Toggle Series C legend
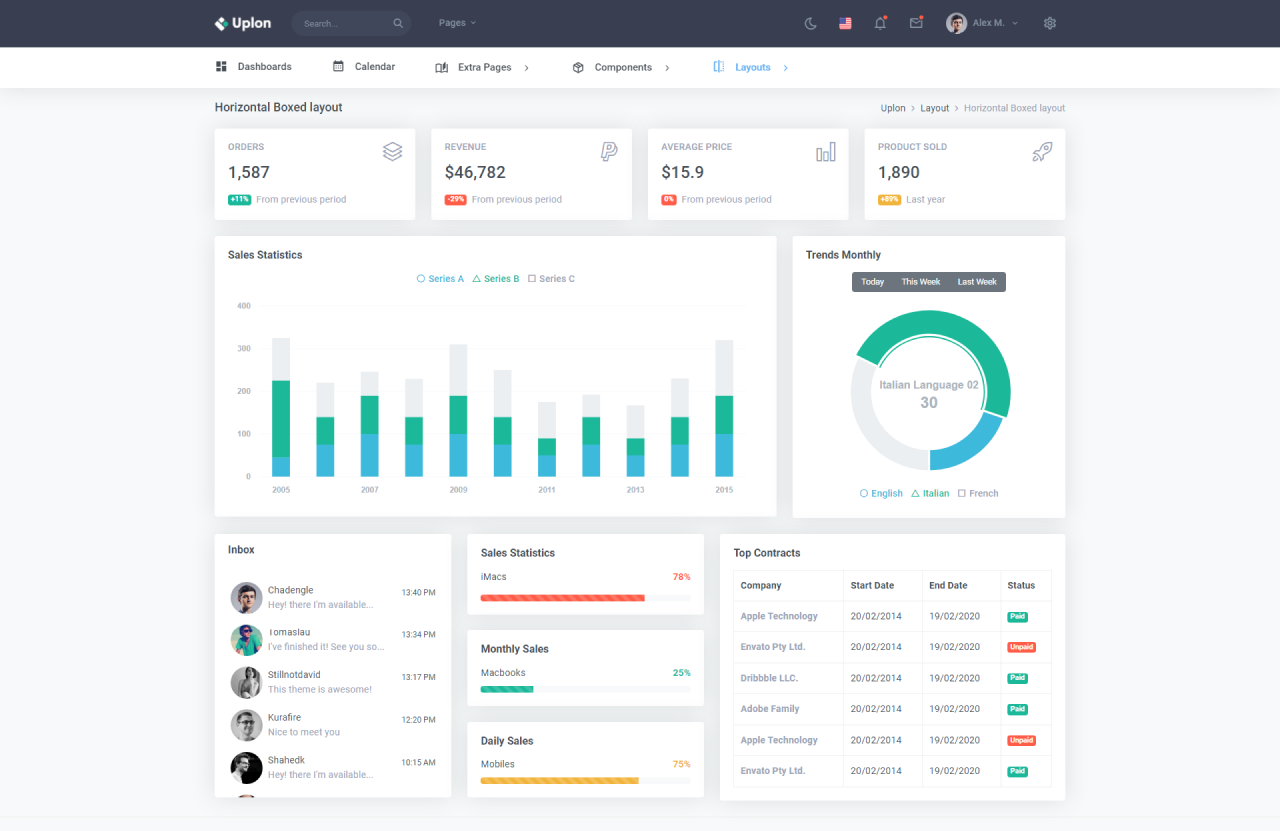Image resolution: width=1280 pixels, height=831 pixels. [x=551, y=279]
